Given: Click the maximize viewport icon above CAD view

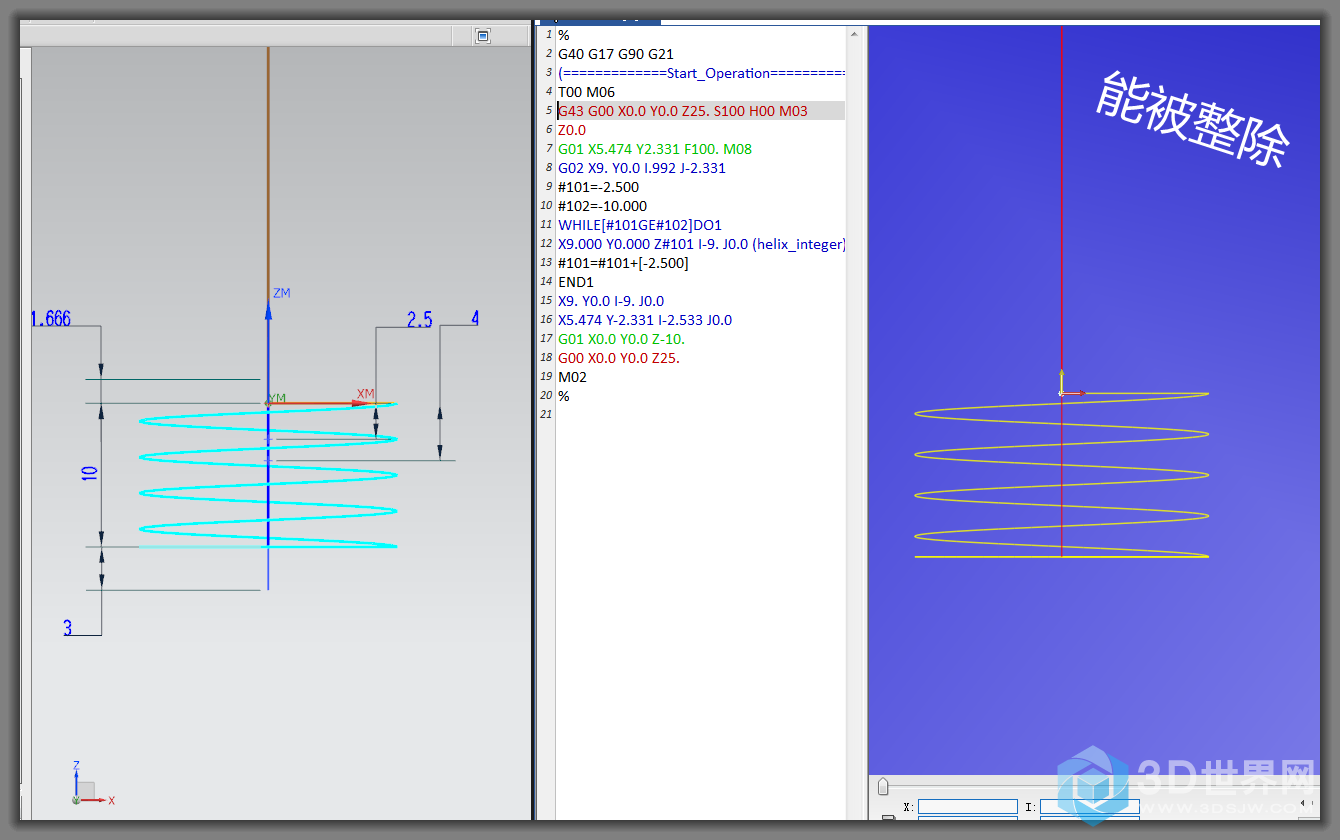Looking at the screenshot, I should click(x=483, y=36).
